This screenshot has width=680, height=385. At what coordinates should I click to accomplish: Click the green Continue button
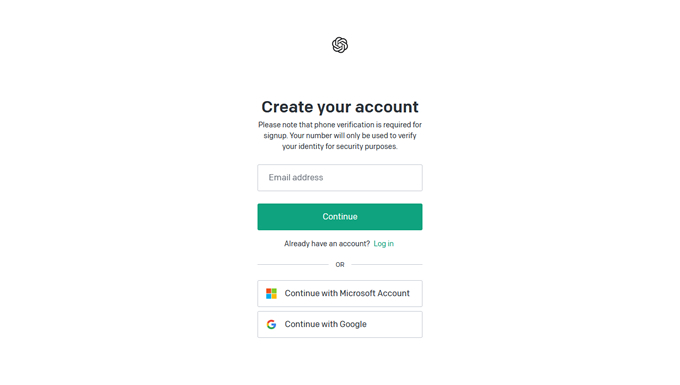(x=340, y=217)
